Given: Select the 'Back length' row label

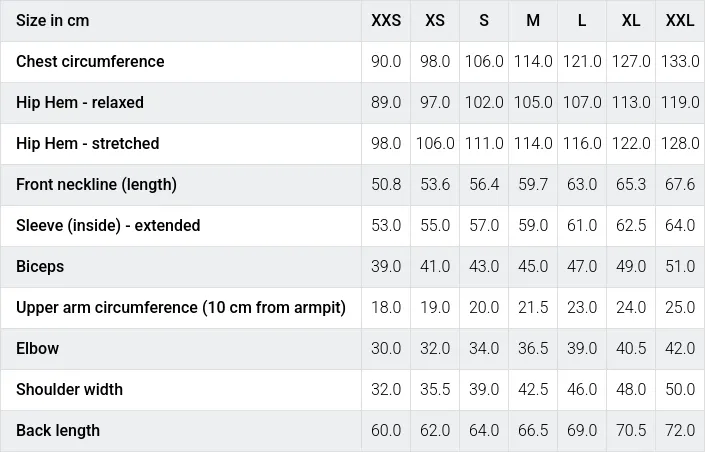Looking at the screenshot, I should (58, 430).
